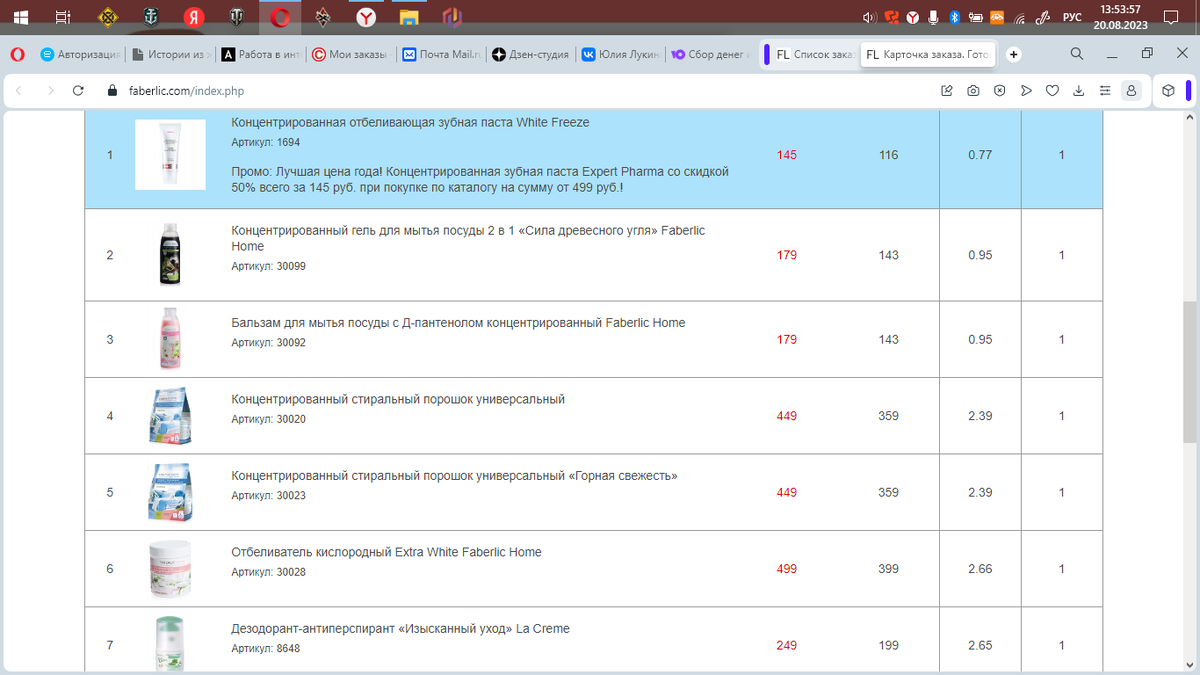The height and width of the screenshot is (675, 1200).
Task: Open Bluetooth tray icon
Action: click(954, 17)
